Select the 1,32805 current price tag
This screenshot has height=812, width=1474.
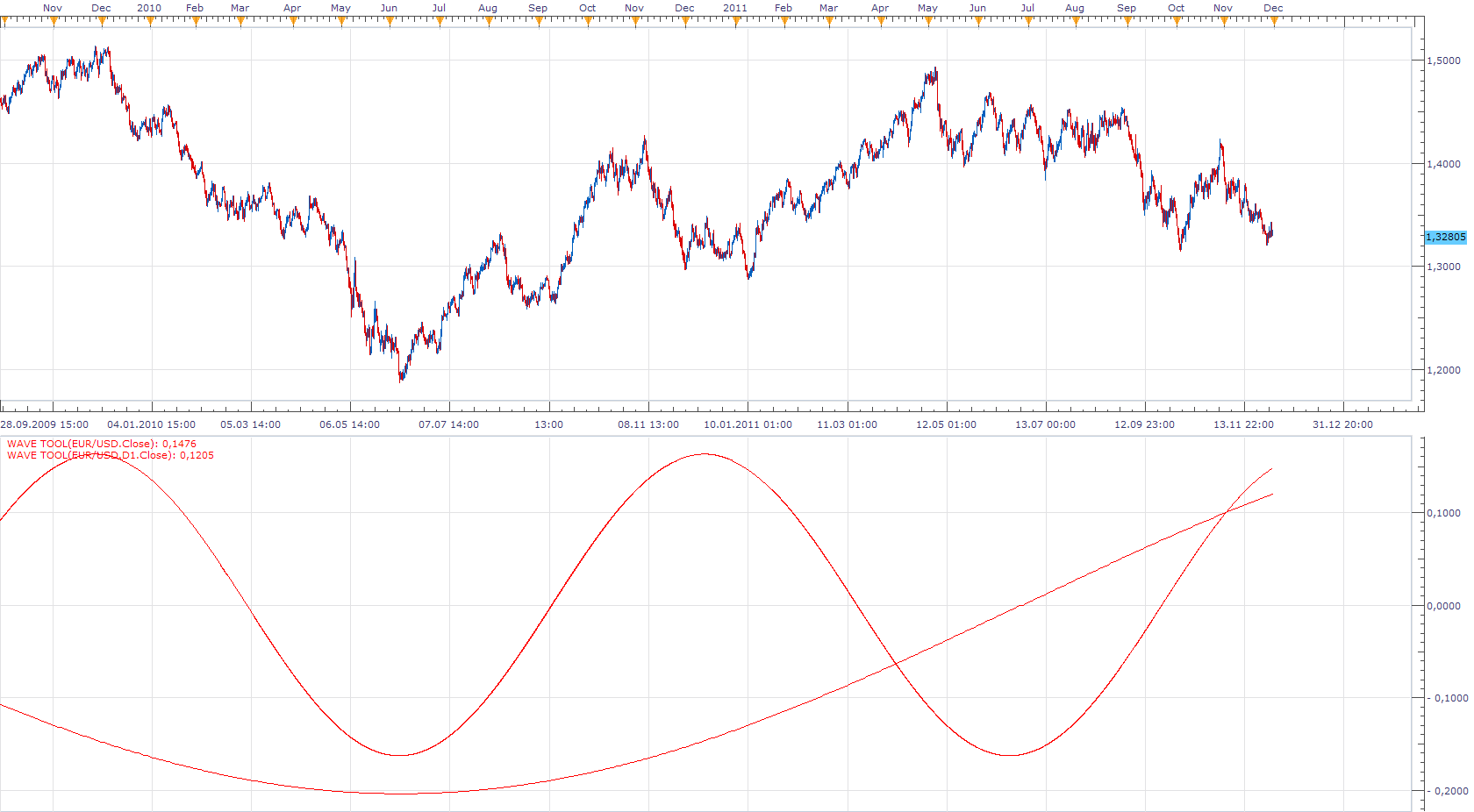[1446, 237]
